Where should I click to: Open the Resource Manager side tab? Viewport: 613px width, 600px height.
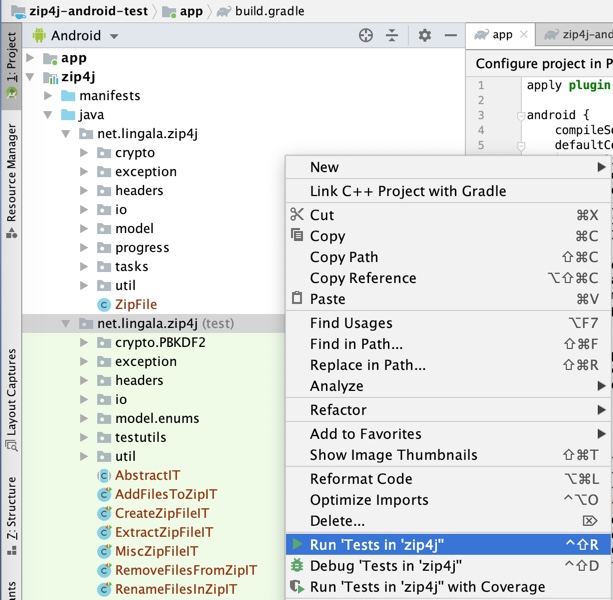11,181
